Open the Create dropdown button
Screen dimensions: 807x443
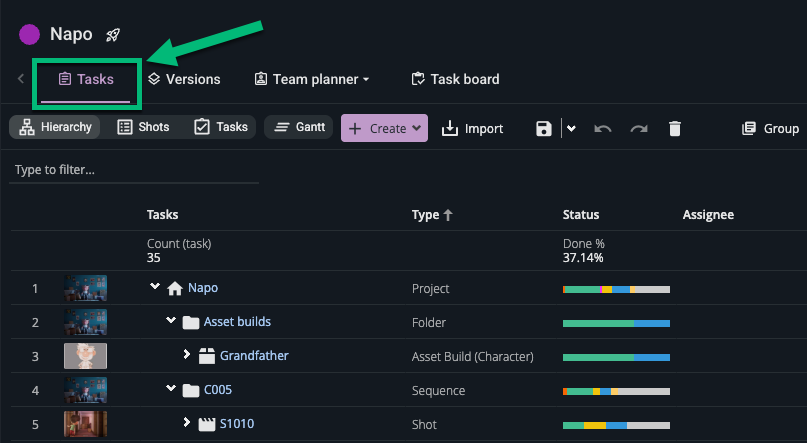(x=384, y=128)
